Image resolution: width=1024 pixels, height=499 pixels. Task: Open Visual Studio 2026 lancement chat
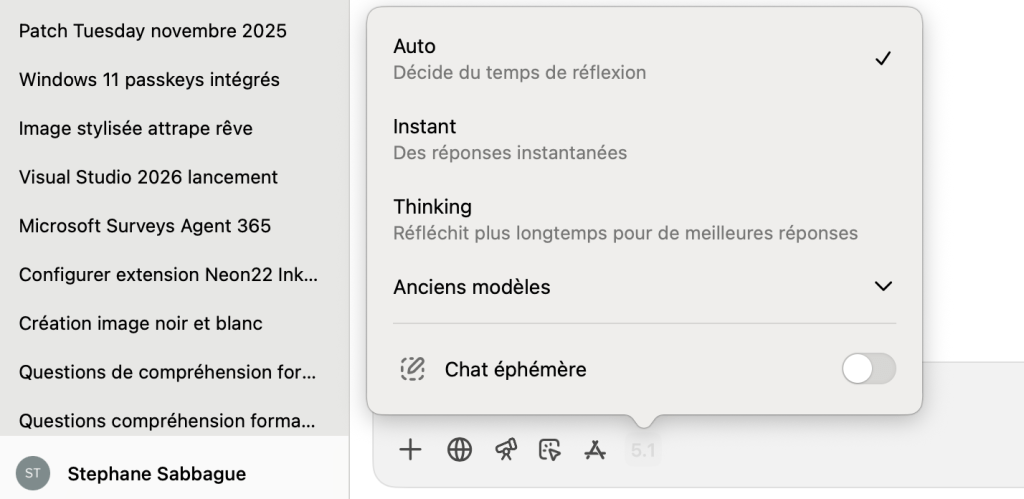click(x=148, y=177)
